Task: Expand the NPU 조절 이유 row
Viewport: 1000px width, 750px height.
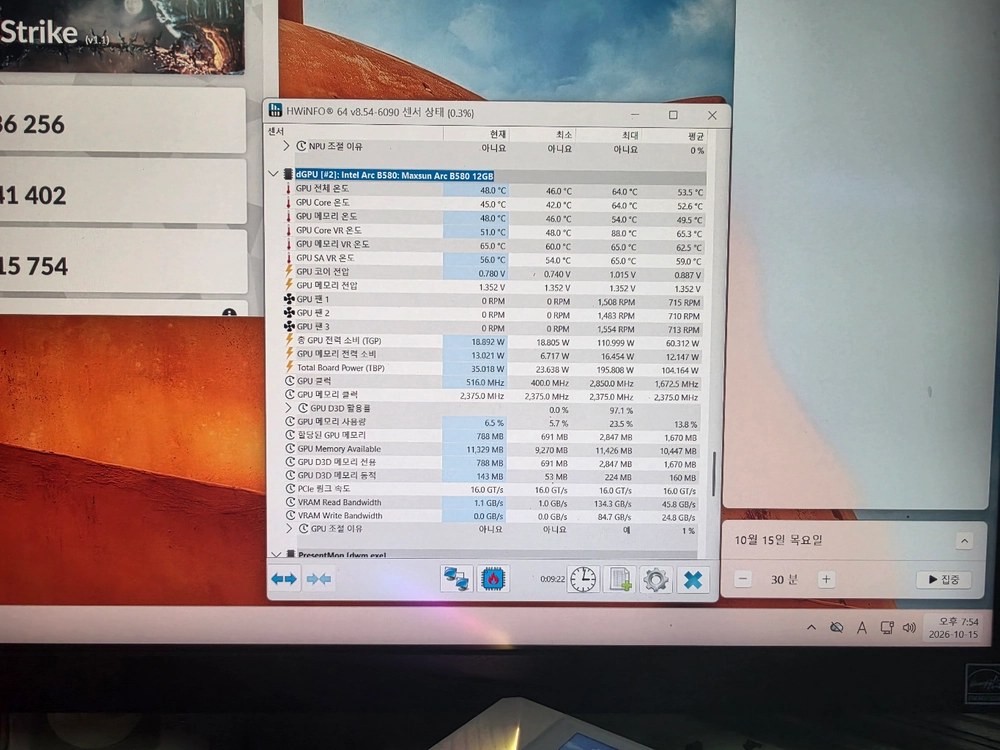Action: 286,146
